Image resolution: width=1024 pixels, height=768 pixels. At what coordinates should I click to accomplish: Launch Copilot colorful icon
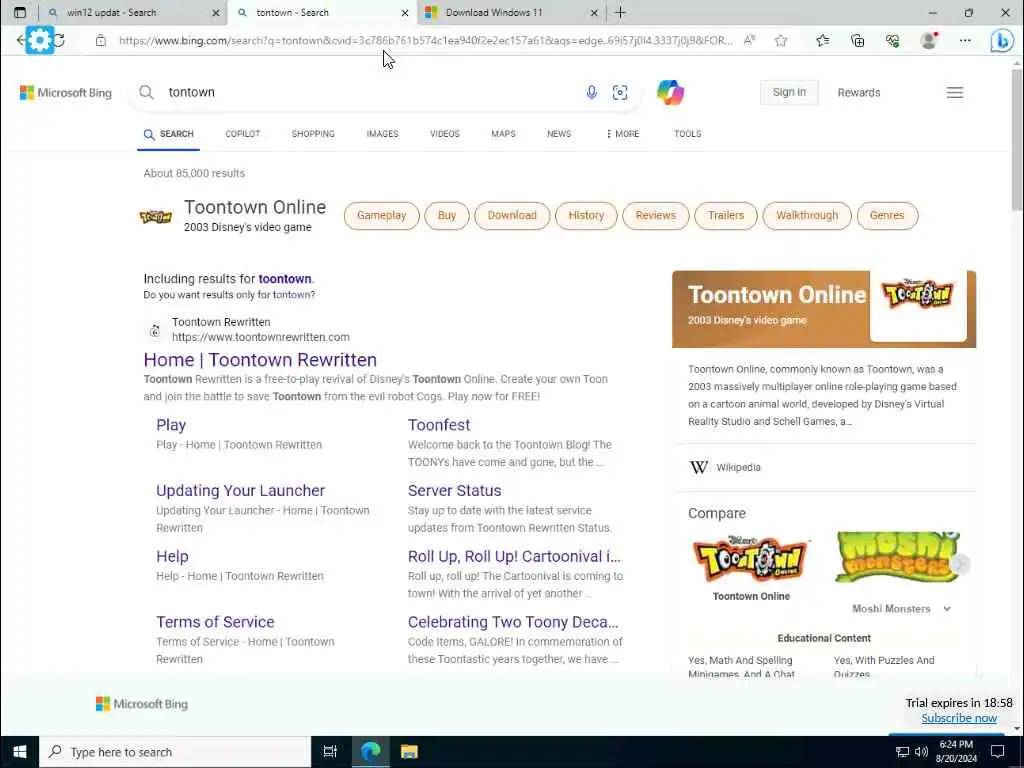point(670,92)
